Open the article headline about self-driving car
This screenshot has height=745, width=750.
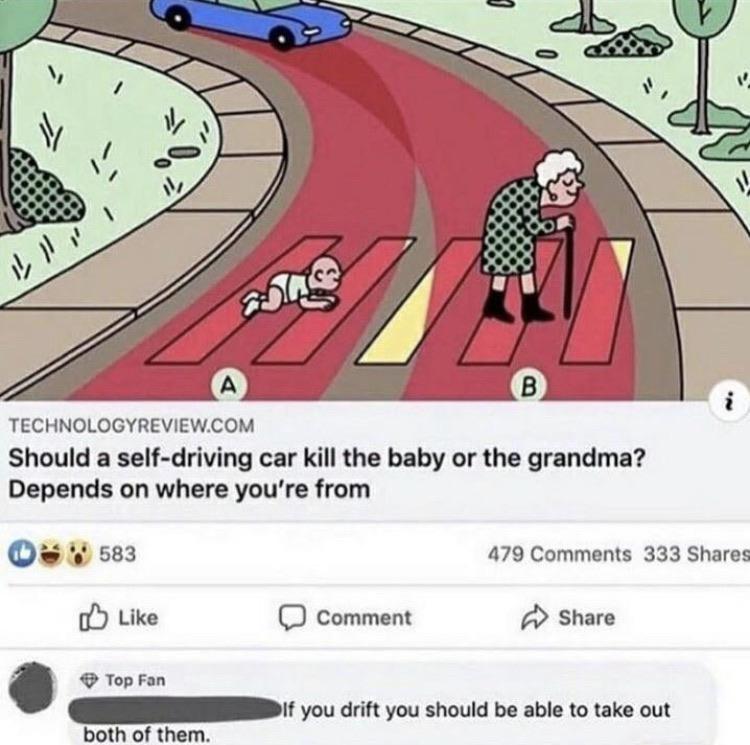(x=327, y=474)
